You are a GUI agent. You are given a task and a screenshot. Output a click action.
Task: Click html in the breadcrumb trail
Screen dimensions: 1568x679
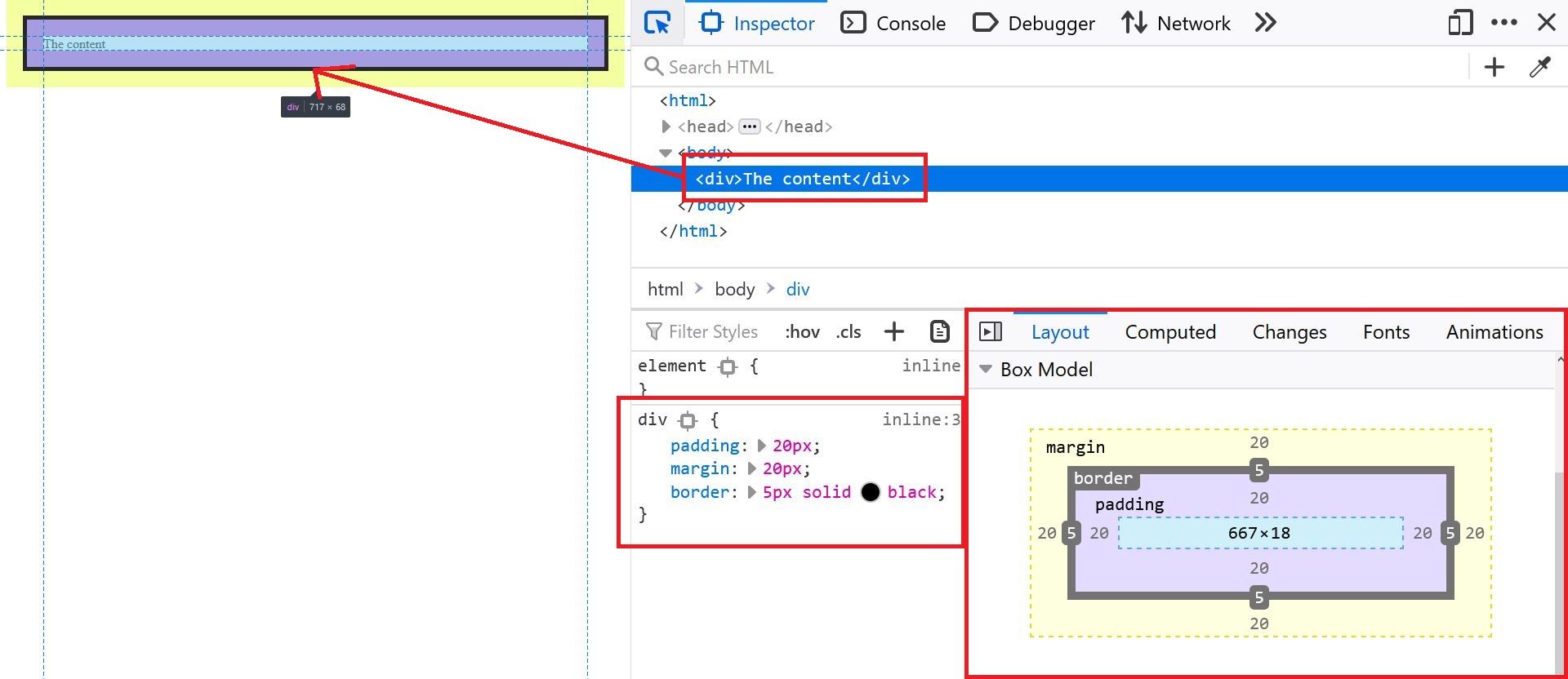pyautogui.click(x=665, y=289)
